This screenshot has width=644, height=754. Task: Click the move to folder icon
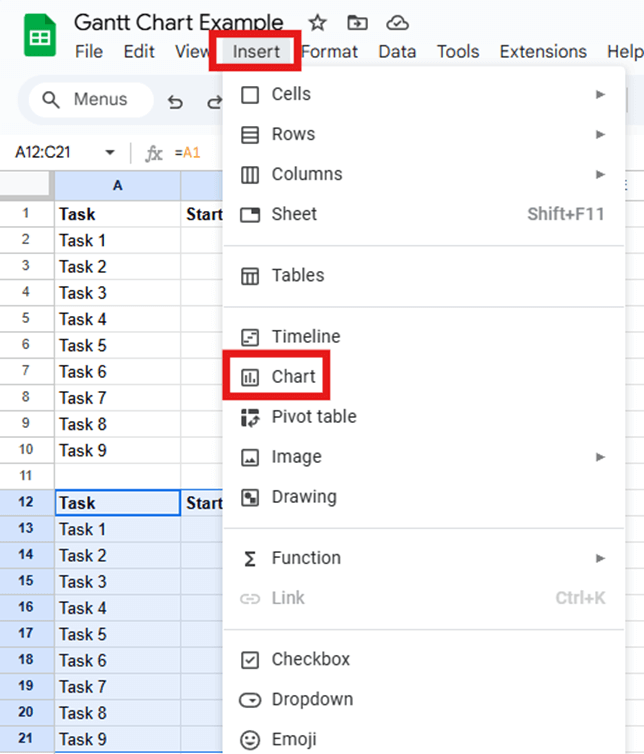[x=357, y=23]
